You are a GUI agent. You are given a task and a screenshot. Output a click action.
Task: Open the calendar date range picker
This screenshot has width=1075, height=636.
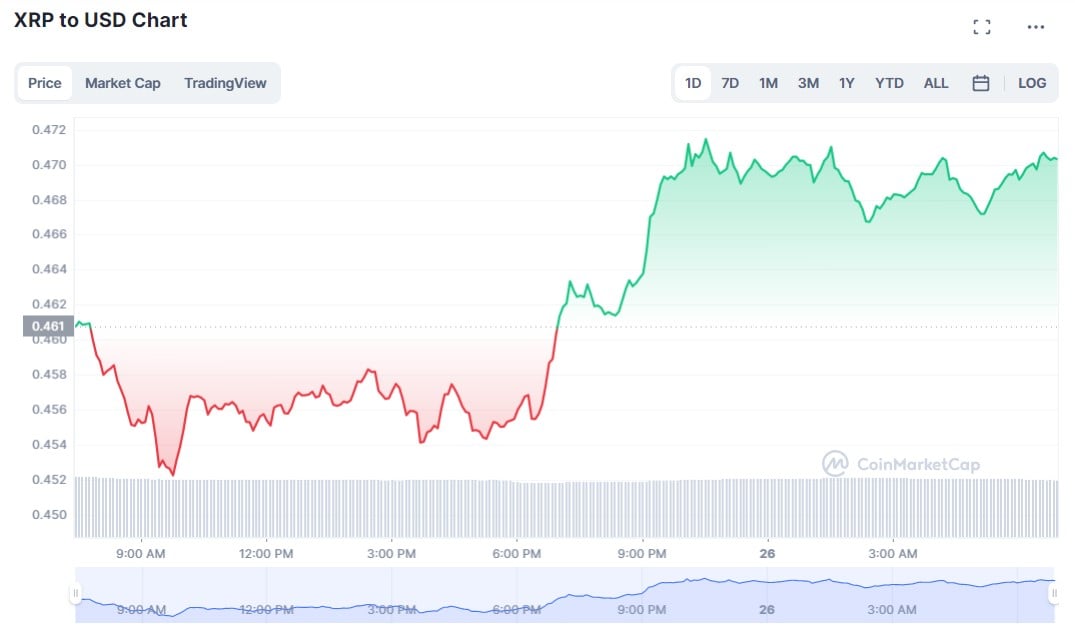pyautogui.click(x=981, y=83)
